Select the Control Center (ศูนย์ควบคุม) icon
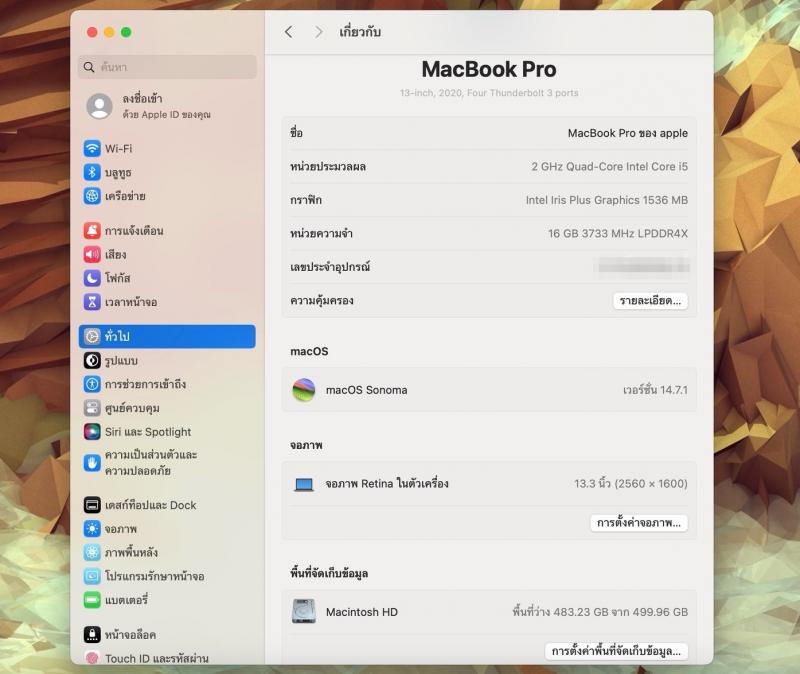The image size is (800, 674). pyautogui.click(x=92, y=408)
